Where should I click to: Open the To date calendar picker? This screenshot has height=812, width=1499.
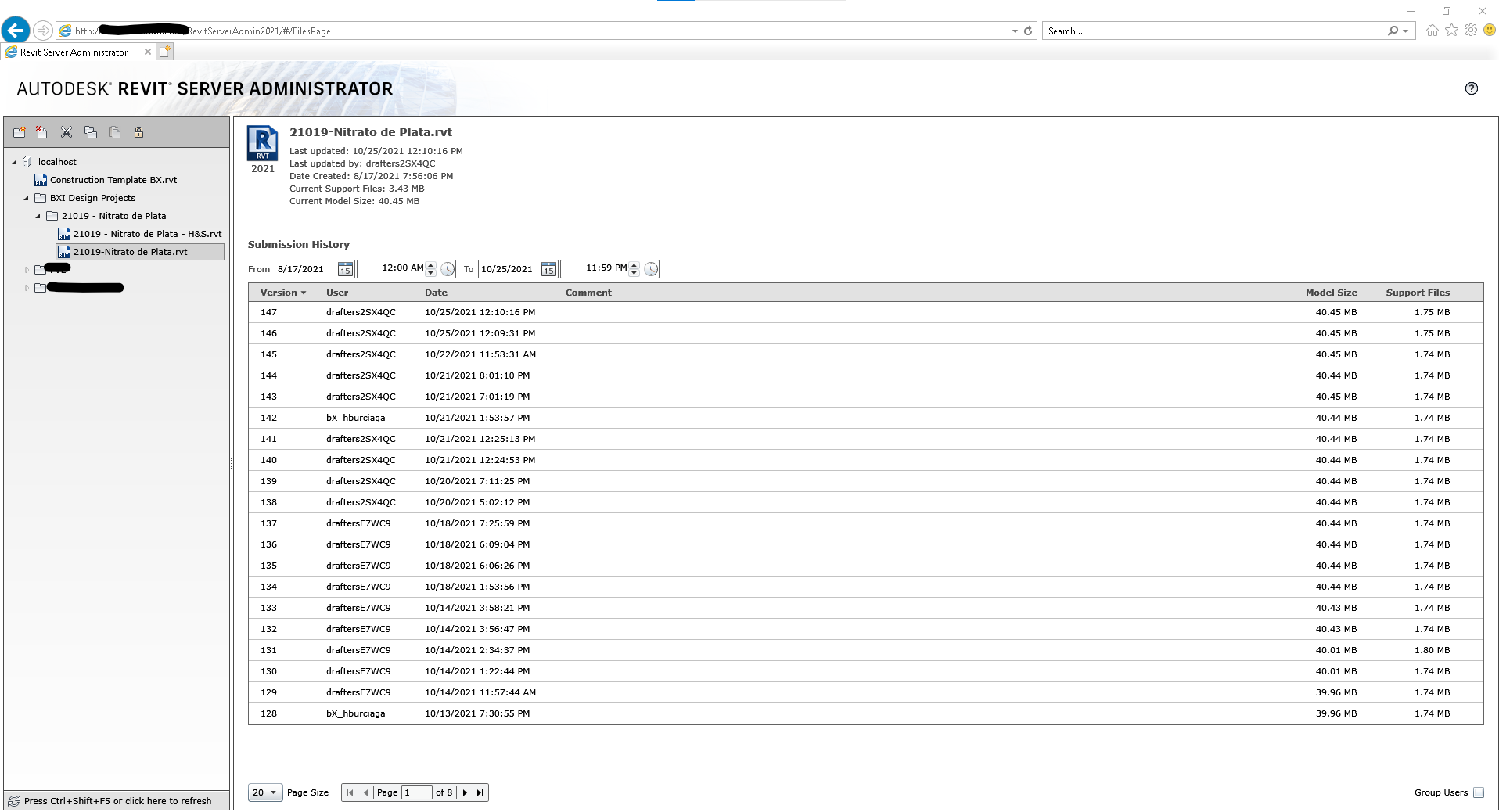tap(548, 269)
